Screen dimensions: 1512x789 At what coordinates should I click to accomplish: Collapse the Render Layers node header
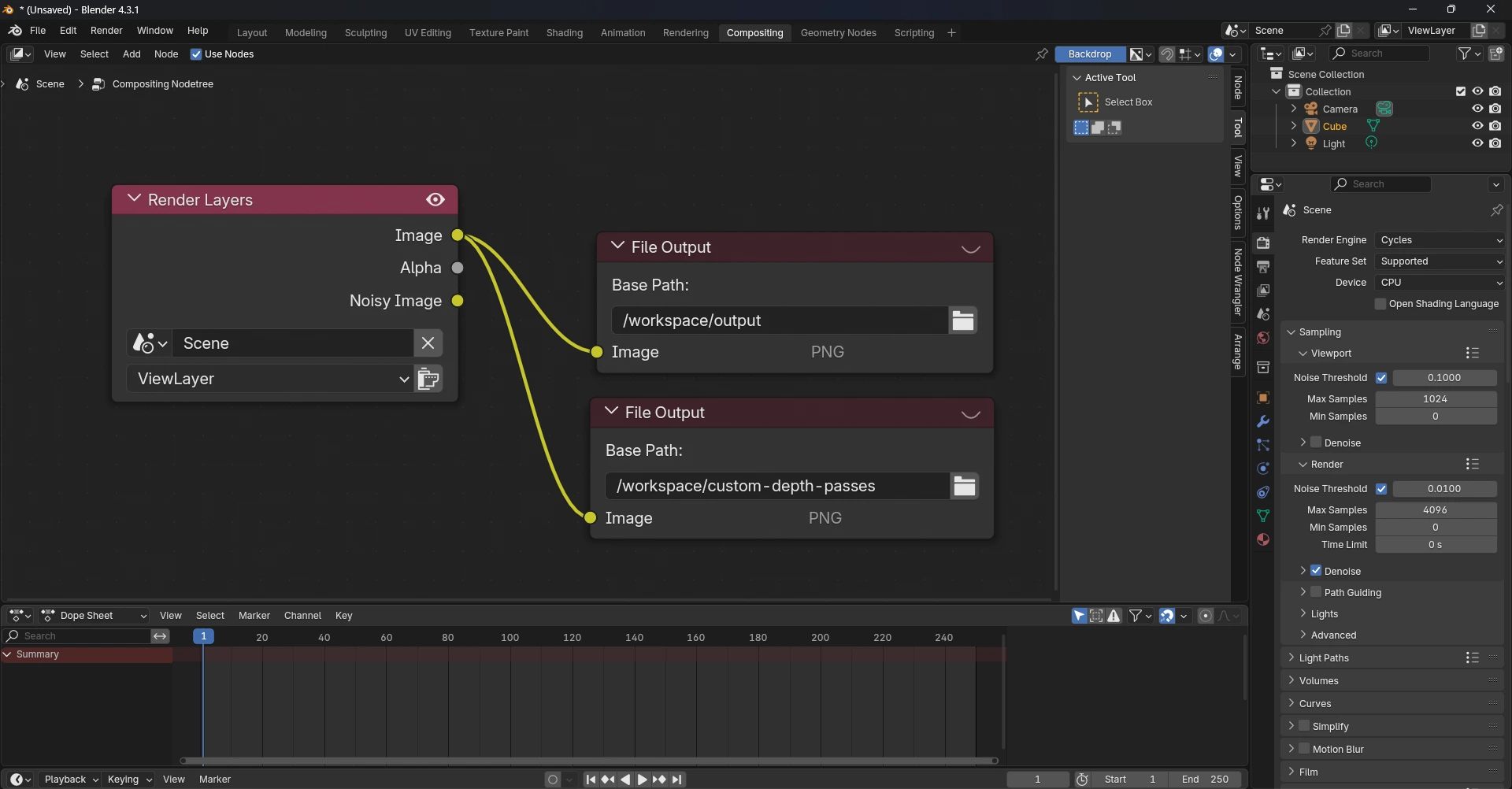pos(134,198)
